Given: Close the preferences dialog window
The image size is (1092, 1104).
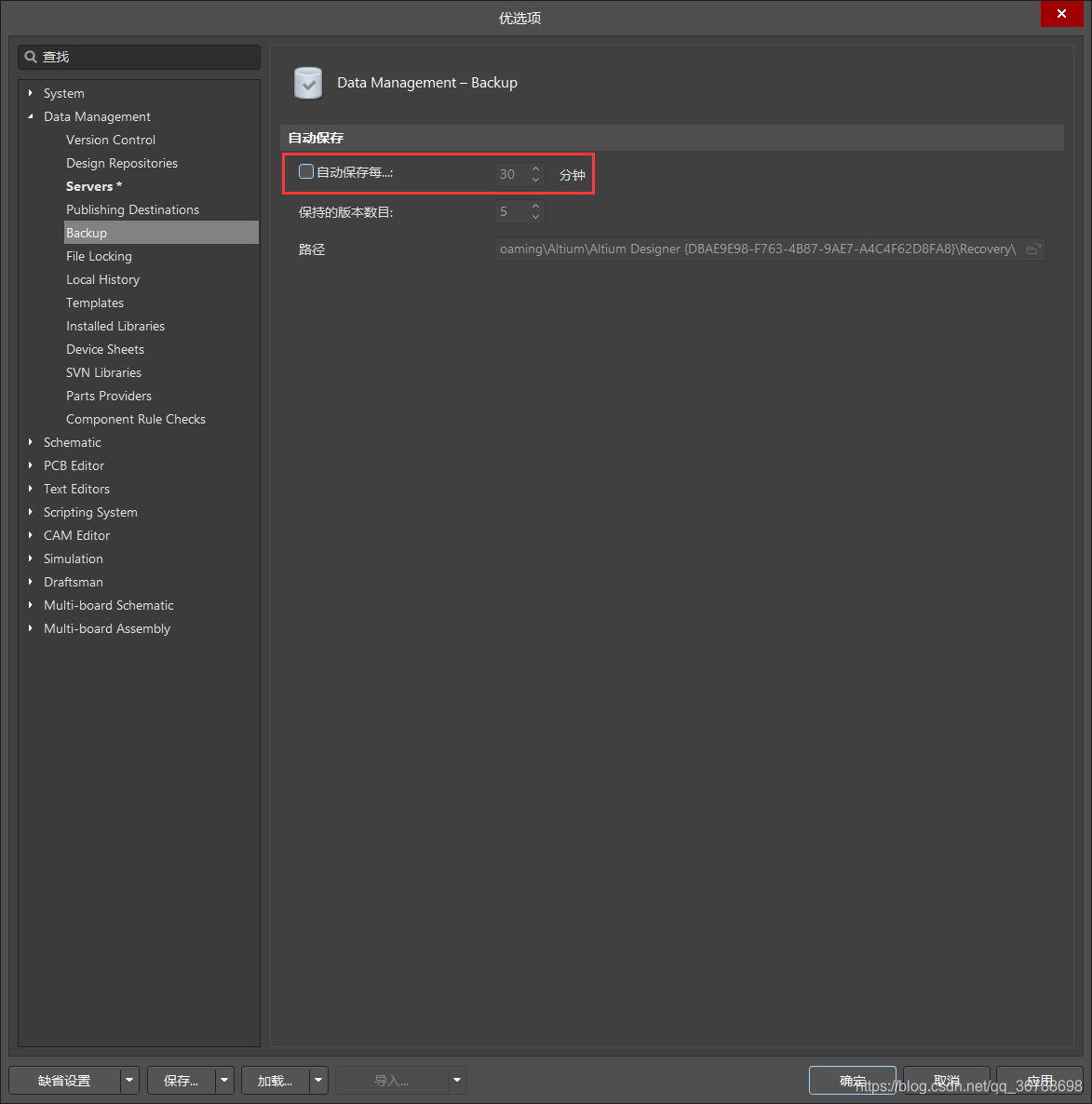Looking at the screenshot, I should click(1061, 14).
